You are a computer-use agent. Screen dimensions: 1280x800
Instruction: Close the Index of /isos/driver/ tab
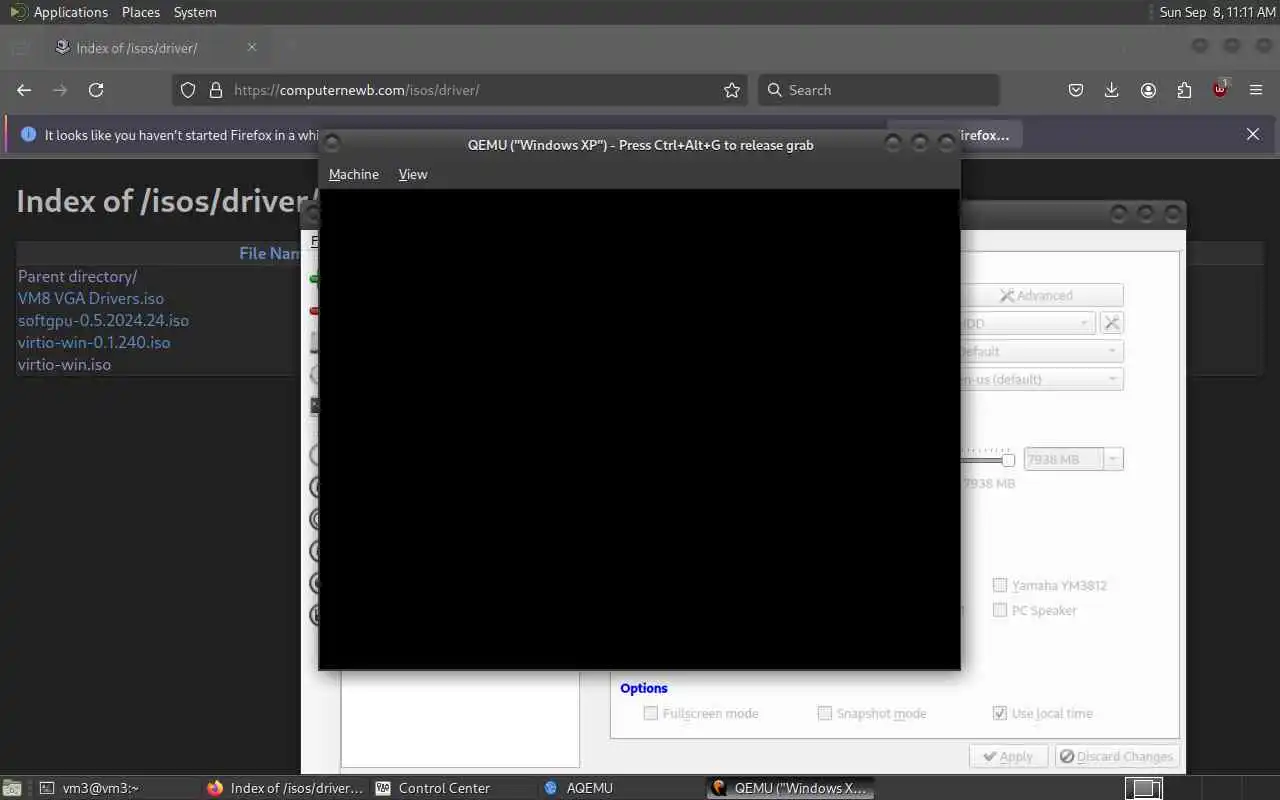(252, 47)
